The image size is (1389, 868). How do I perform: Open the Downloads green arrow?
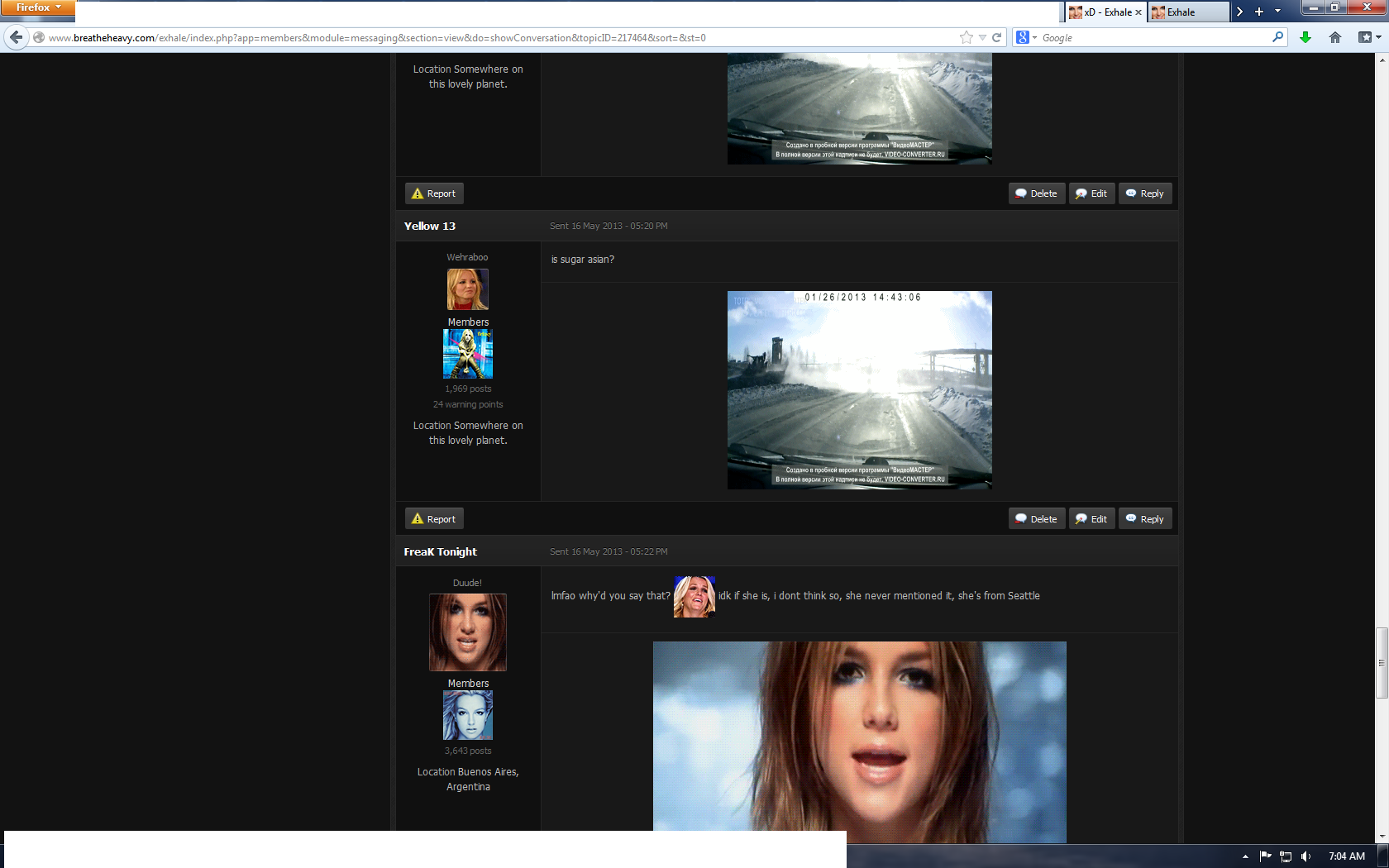click(1305, 37)
